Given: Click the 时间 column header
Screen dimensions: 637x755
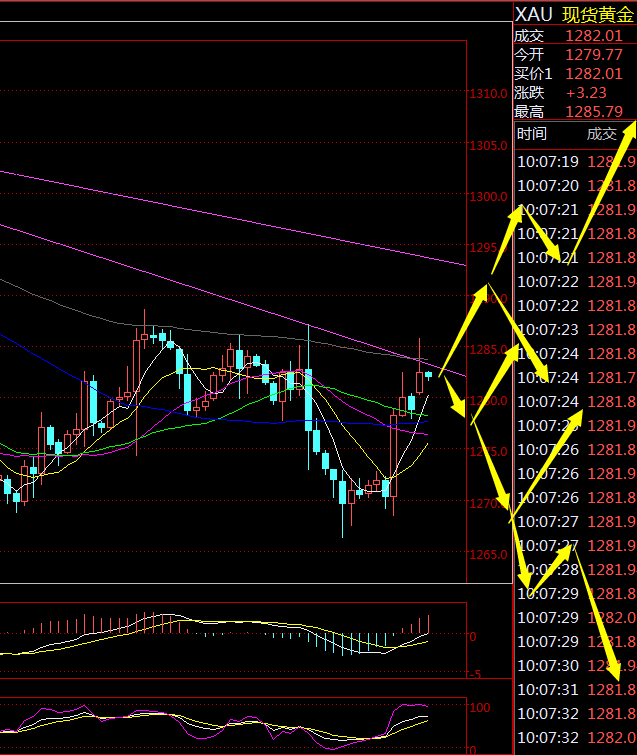Looking at the screenshot, I should (x=532, y=134).
